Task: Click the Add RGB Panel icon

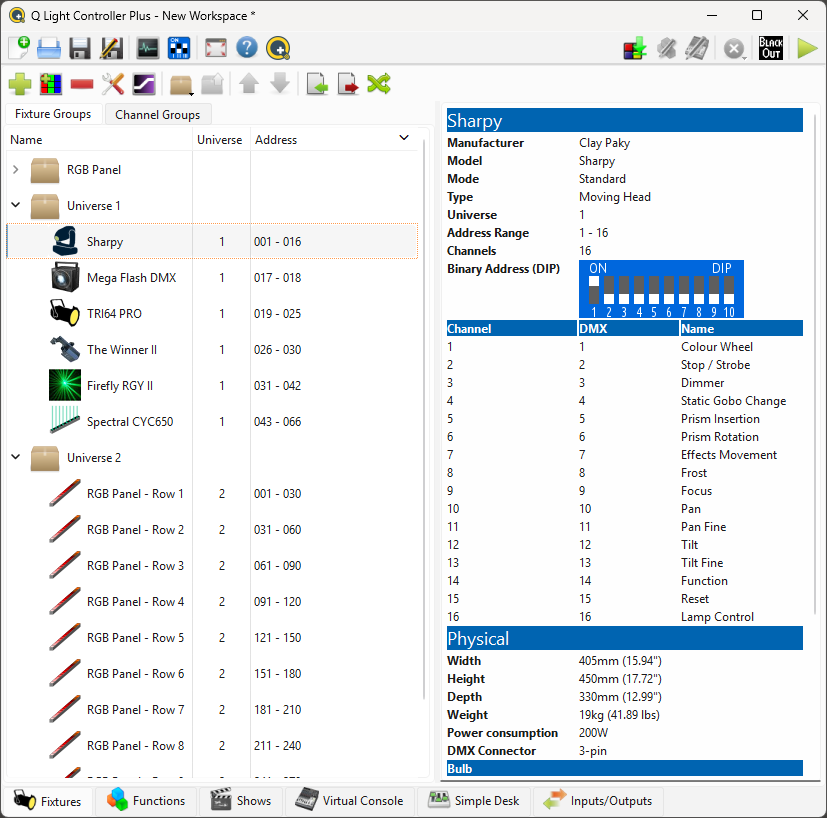Action: pyautogui.click(x=50, y=85)
